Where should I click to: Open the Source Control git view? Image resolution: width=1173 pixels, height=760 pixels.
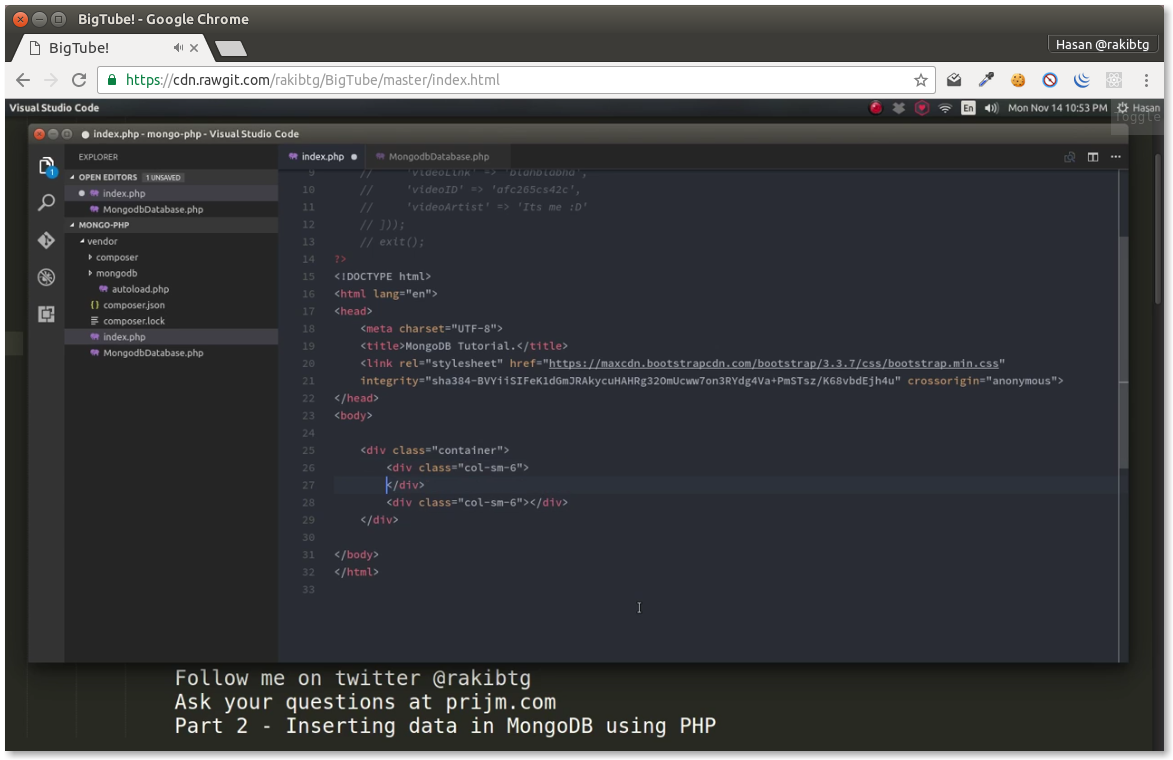[46, 239]
